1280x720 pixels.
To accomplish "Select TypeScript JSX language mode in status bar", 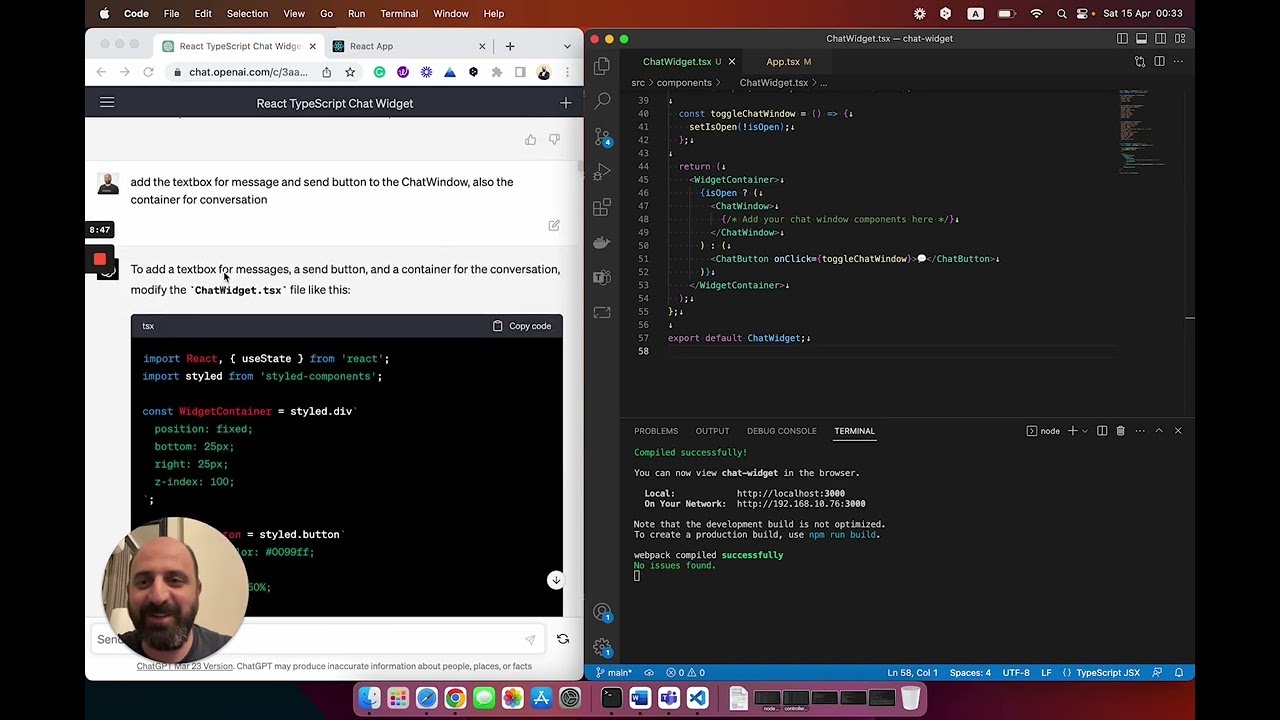I will 1107,673.
